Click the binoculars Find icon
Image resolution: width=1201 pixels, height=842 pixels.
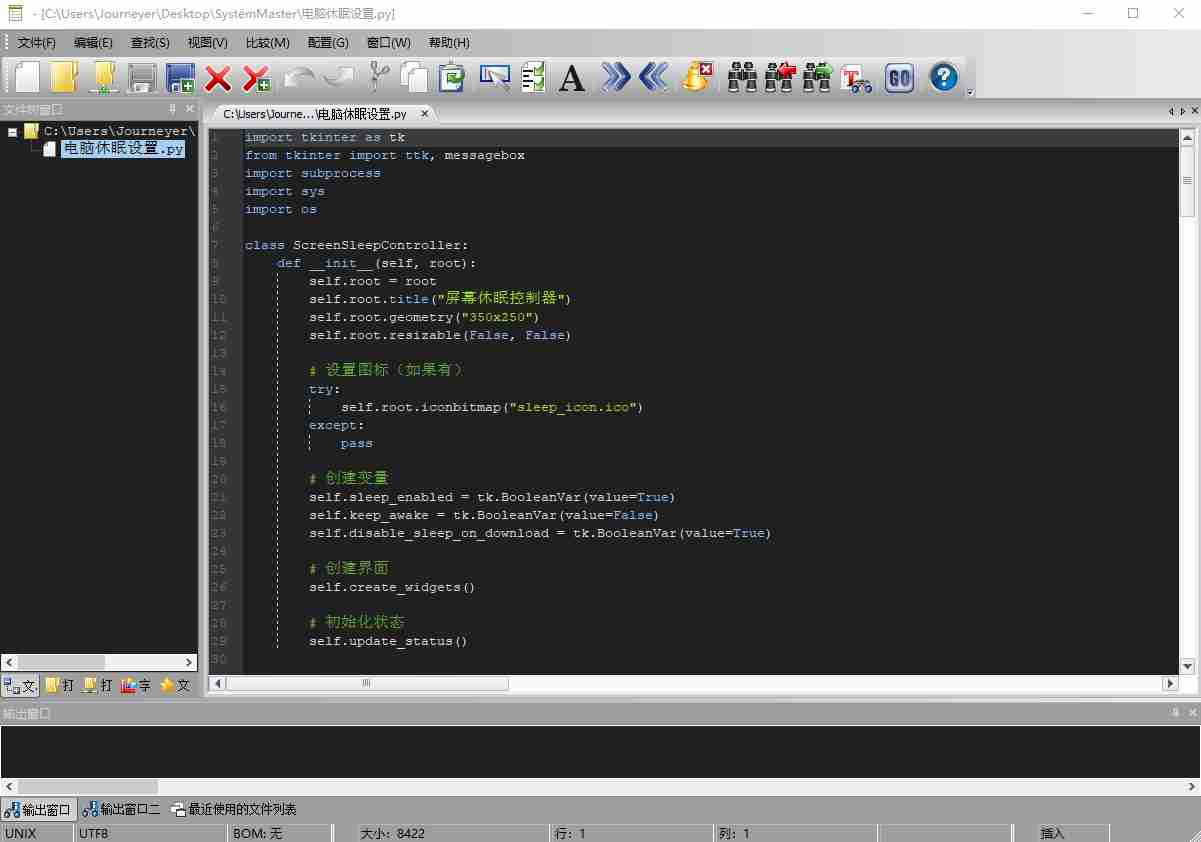coord(742,77)
